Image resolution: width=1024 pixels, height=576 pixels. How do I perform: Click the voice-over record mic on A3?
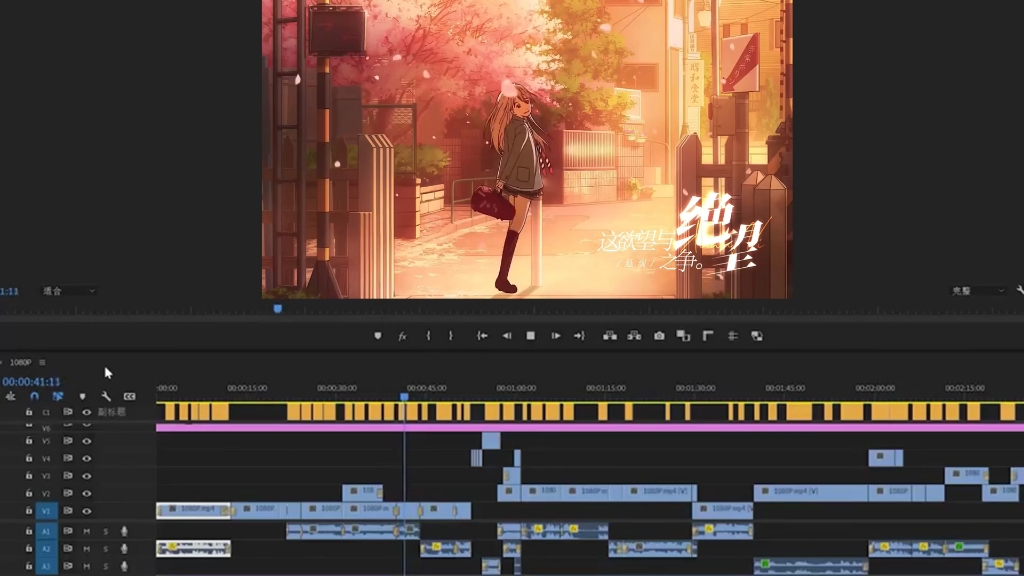(124, 566)
